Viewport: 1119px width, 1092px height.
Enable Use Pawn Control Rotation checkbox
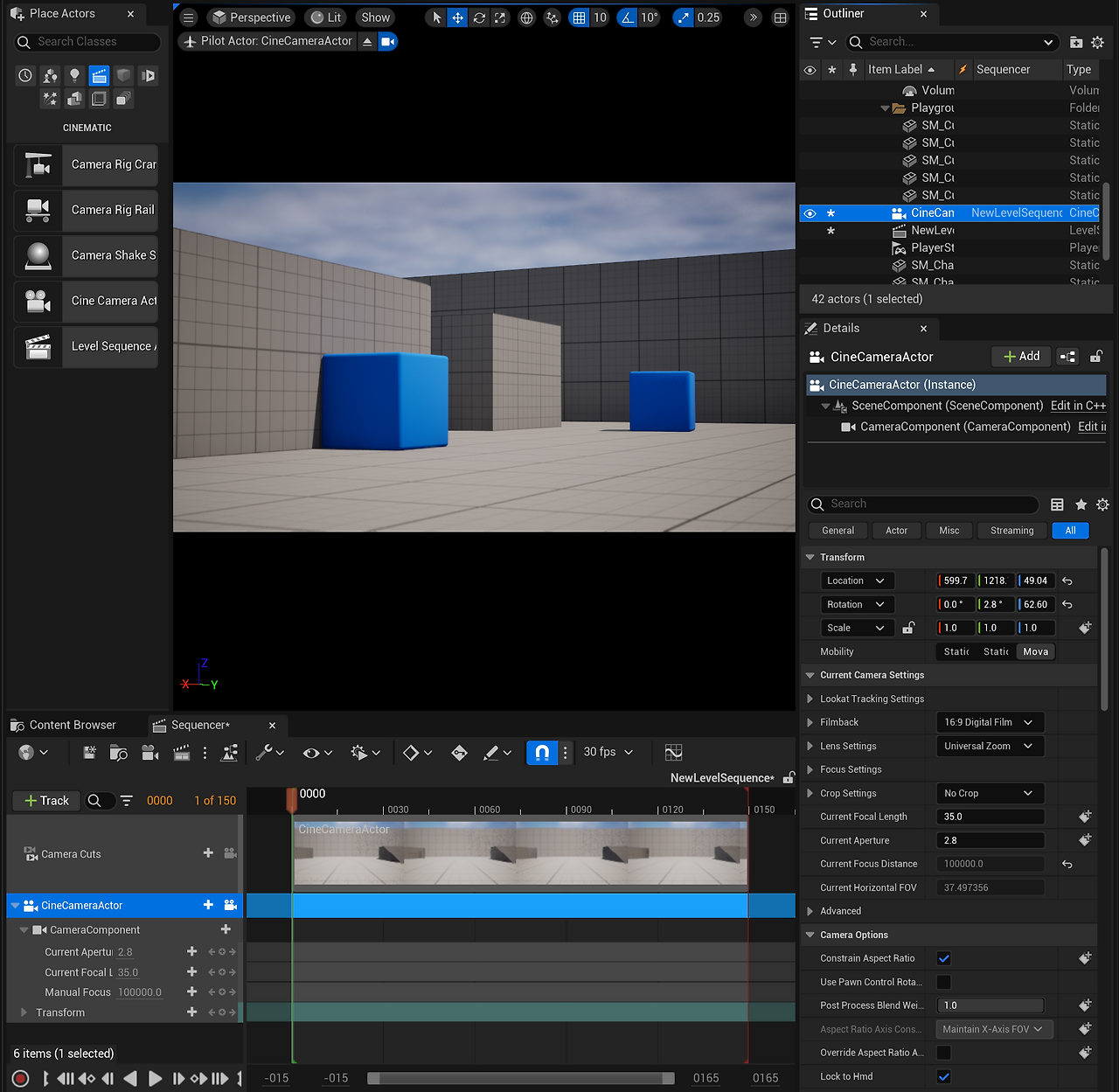point(944,983)
